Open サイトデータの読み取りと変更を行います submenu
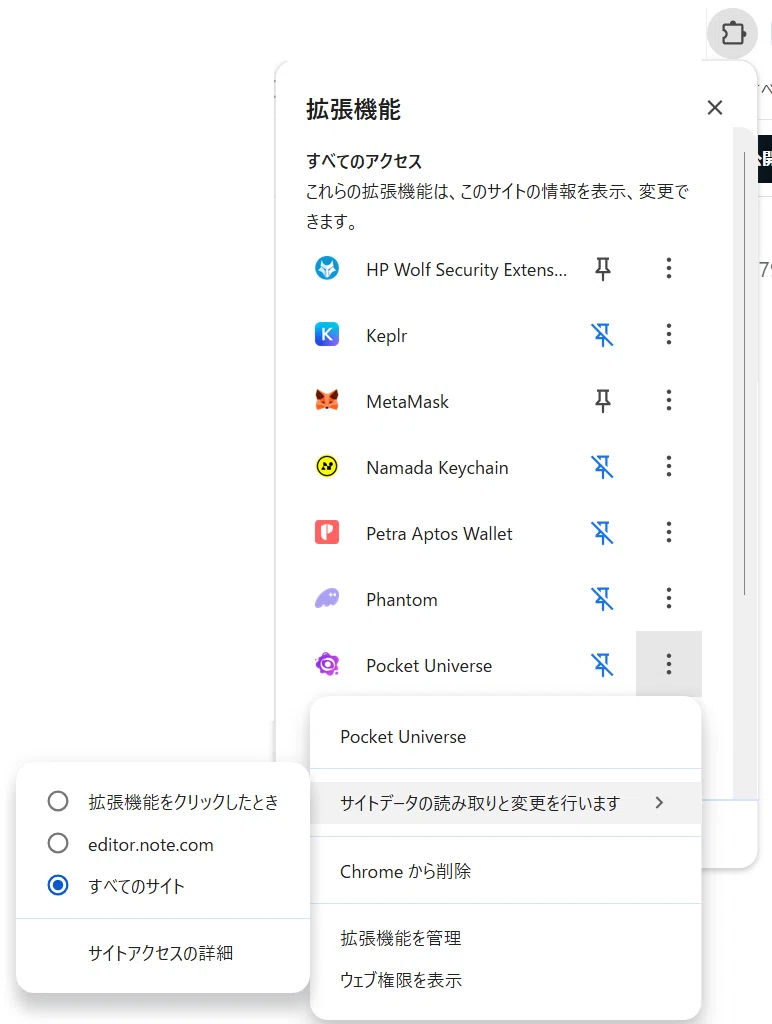 pyautogui.click(x=506, y=803)
